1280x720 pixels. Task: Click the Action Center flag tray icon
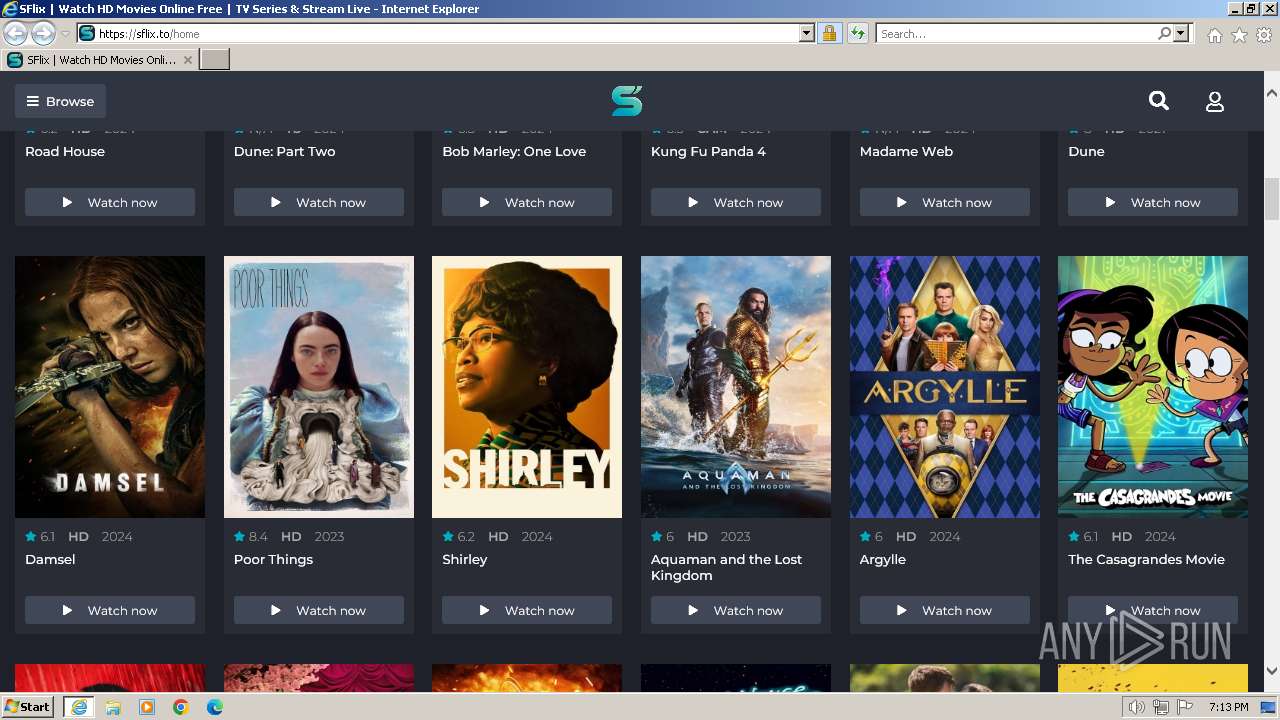point(1186,707)
